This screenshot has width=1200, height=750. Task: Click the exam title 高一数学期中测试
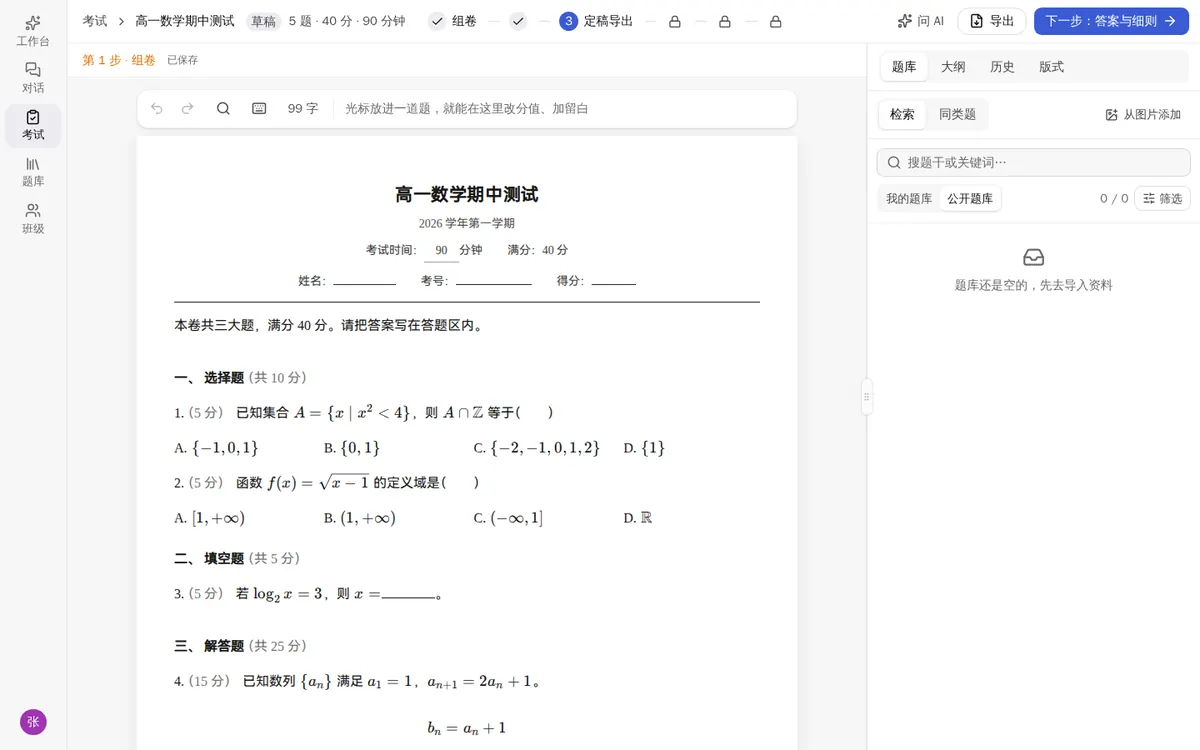[467, 194]
